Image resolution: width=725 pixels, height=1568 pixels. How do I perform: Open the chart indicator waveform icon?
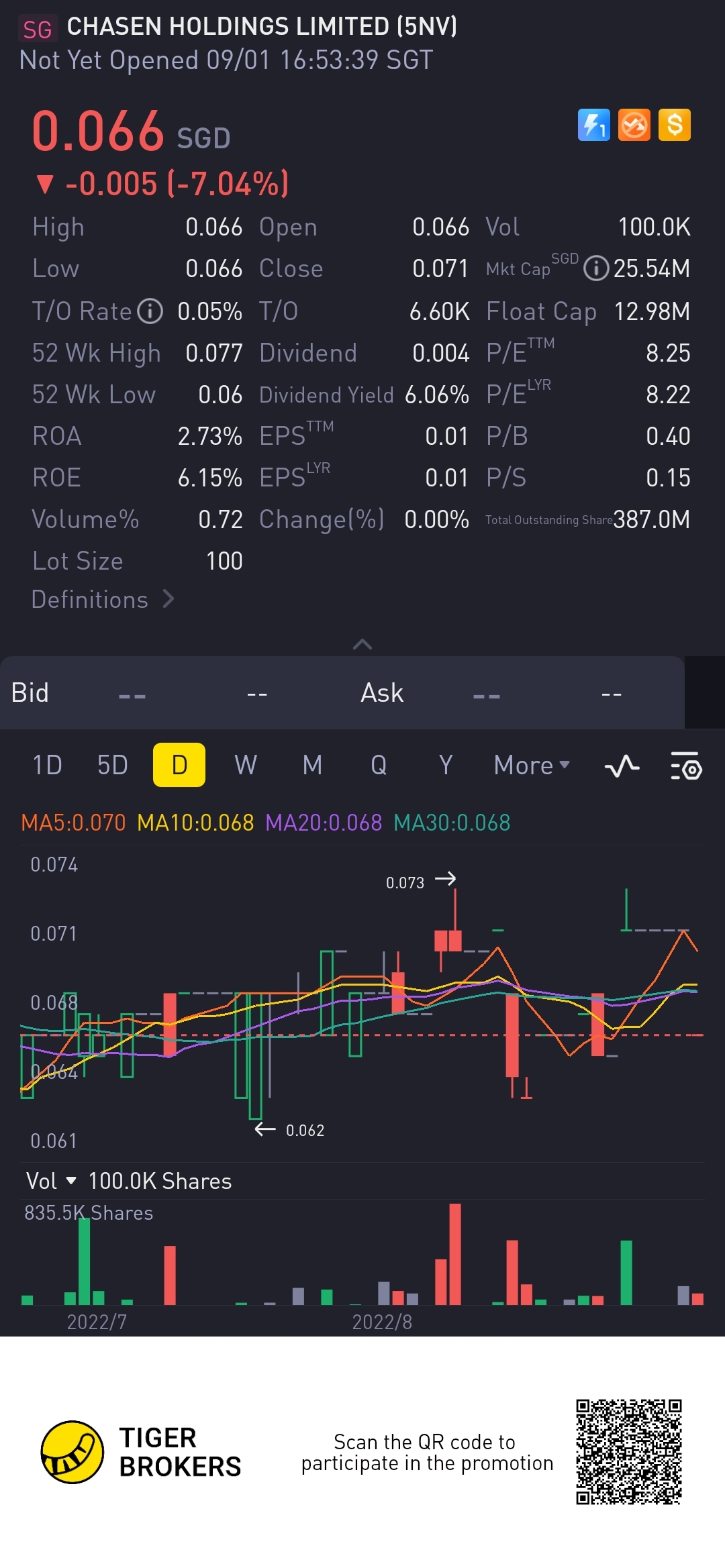coord(622,766)
